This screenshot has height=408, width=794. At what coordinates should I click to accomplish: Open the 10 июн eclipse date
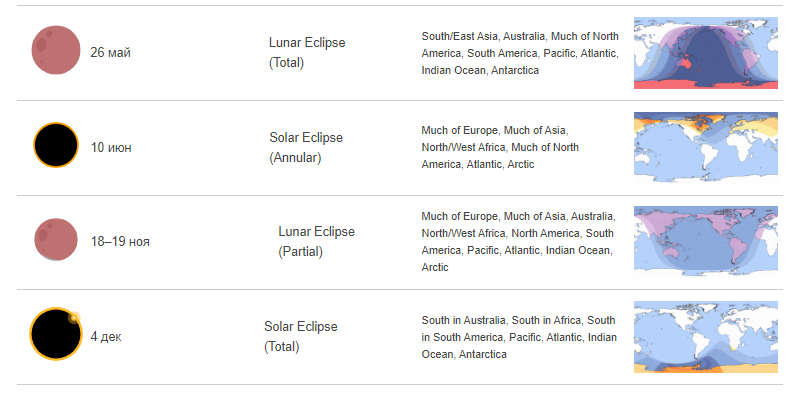pyautogui.click(x=111, y=147)
